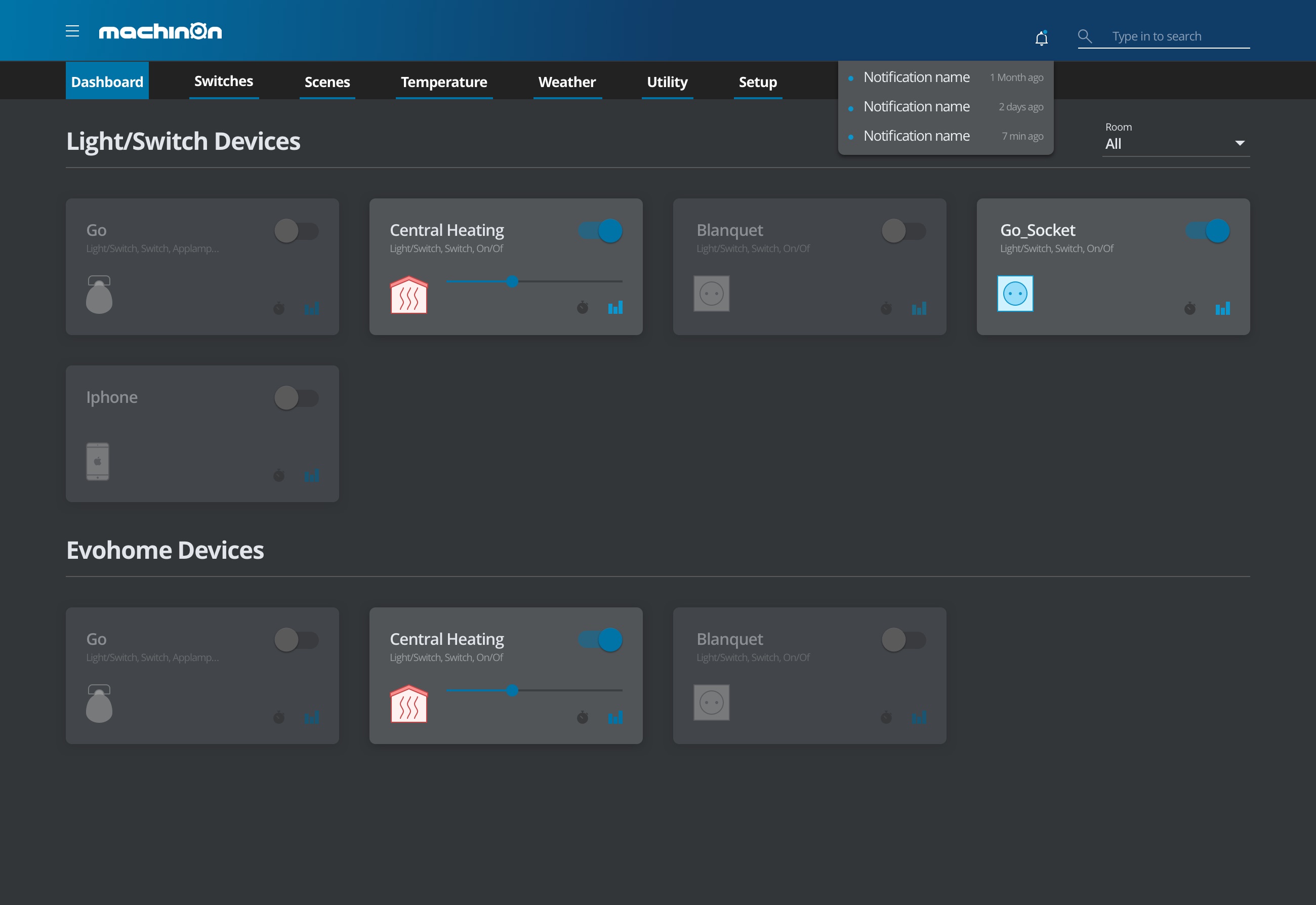Open the notification from 7 min ago

point(946,136)
